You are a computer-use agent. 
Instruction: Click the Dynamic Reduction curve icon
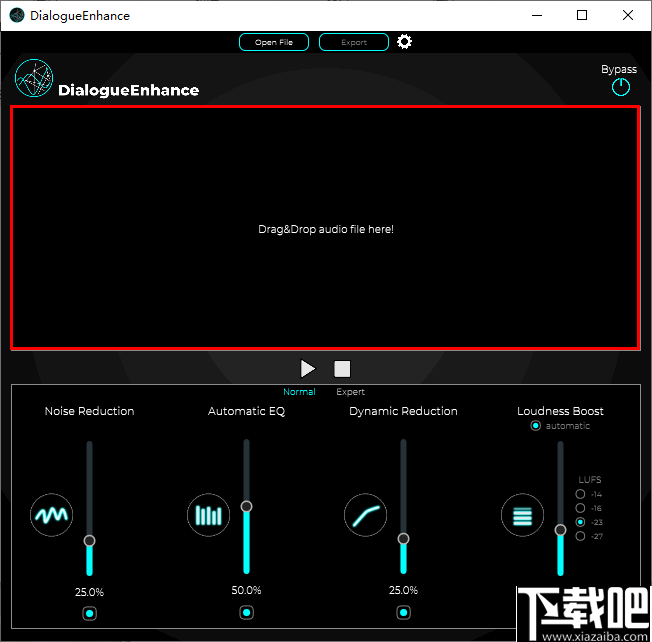tap(366, 515)
